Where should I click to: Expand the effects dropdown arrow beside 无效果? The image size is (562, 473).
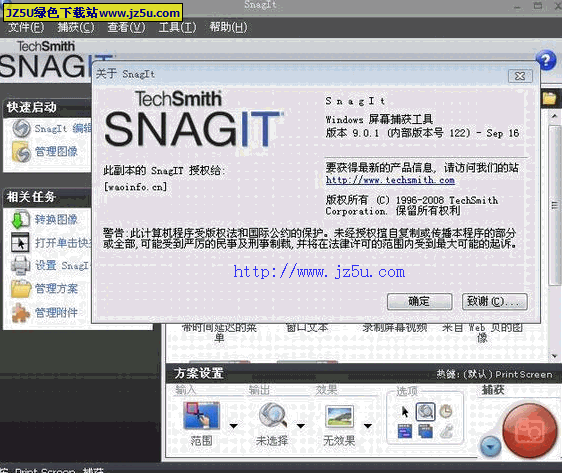point(368,426)
